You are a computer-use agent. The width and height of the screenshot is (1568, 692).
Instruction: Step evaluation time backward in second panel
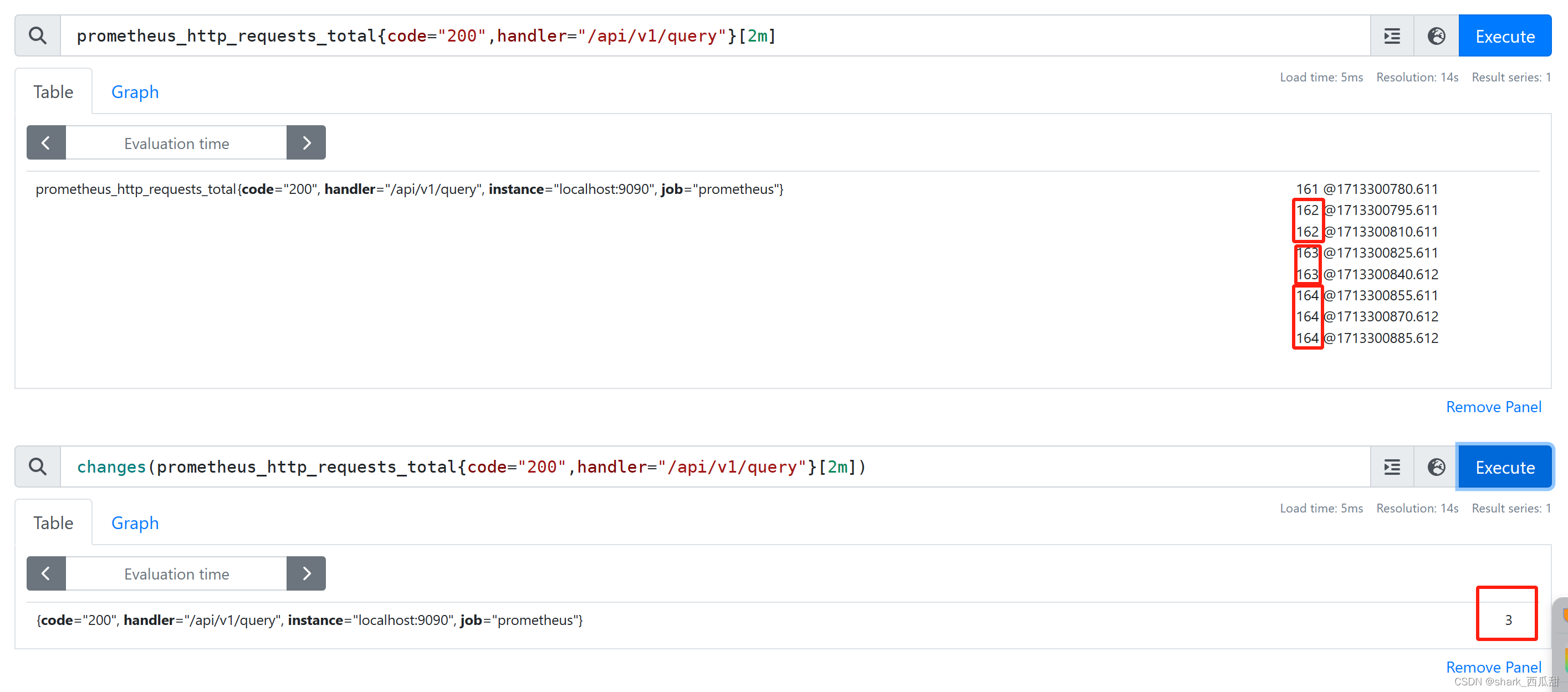coord(46,573)
